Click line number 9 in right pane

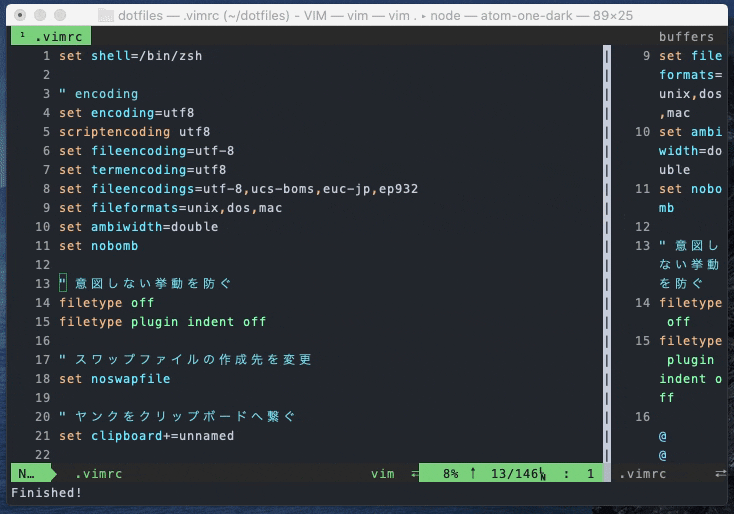tap(646, 56)
